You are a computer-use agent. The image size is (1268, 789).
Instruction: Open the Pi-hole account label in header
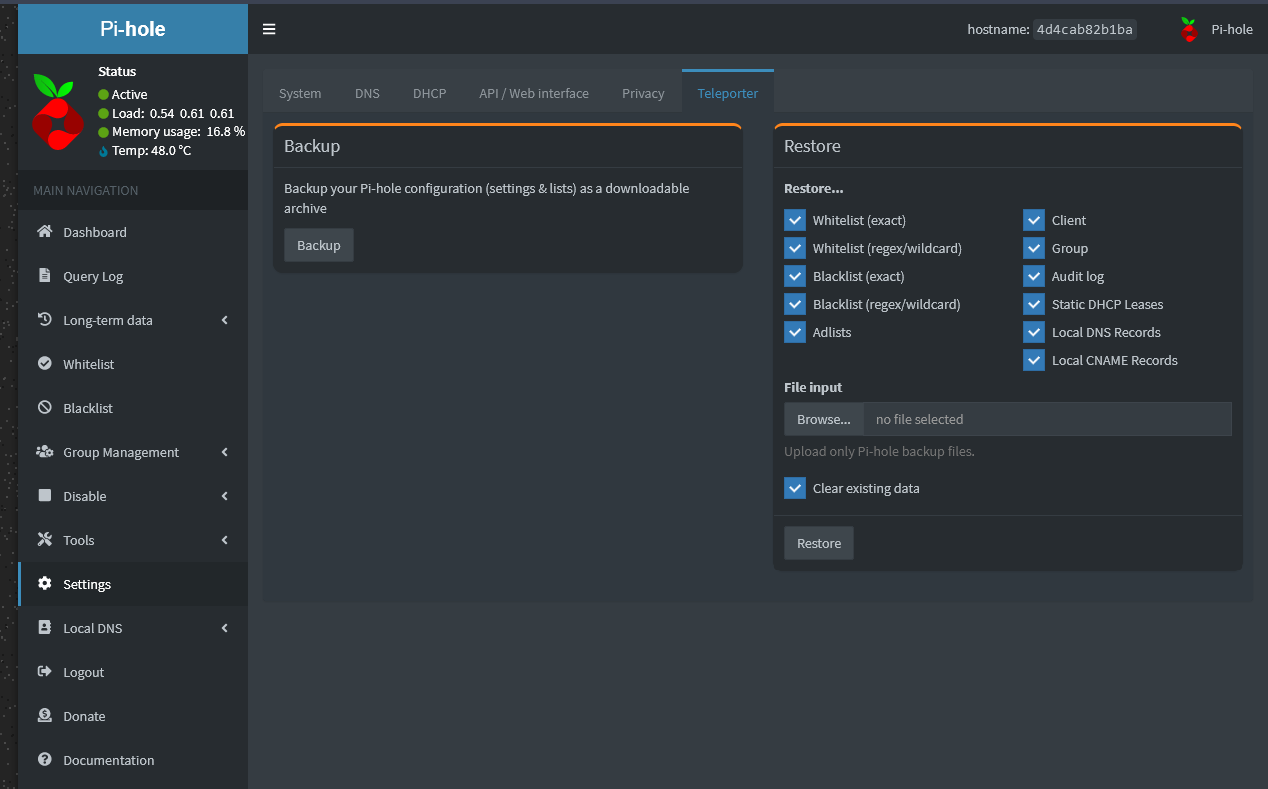[1232, 29]
